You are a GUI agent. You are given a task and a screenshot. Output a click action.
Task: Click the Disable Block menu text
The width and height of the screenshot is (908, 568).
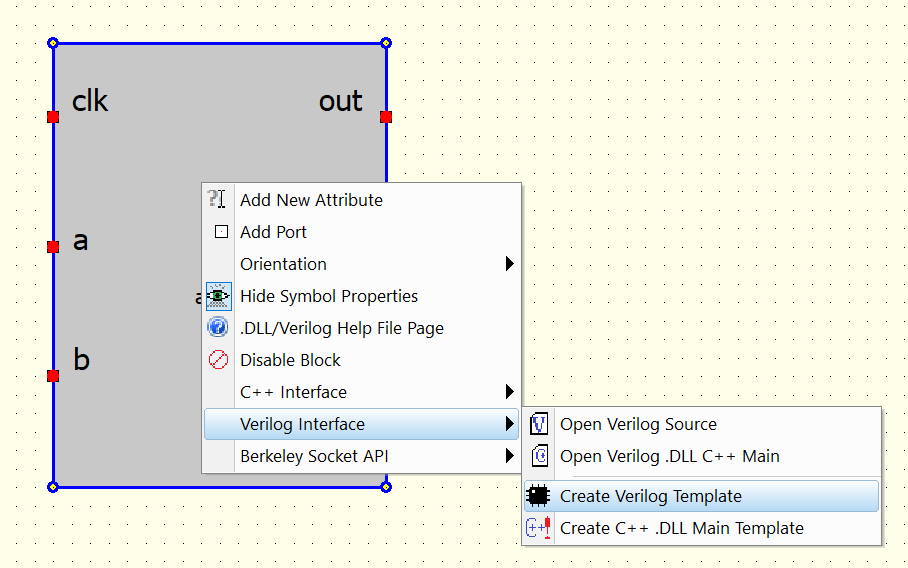pos(290,360)
